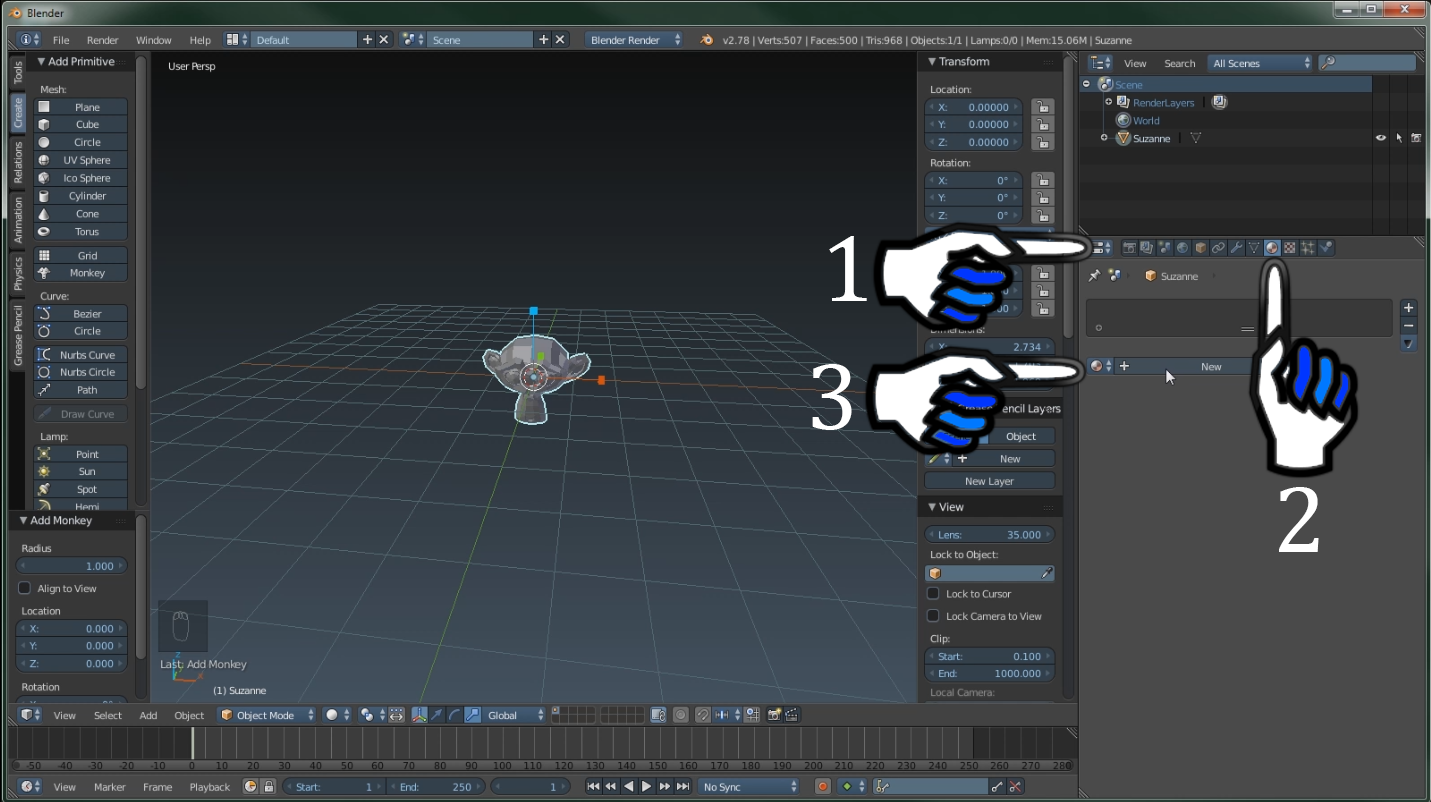Open the Render Layers properties tab
Viewport: 1431px width, 802px height.
[1147, 248]
